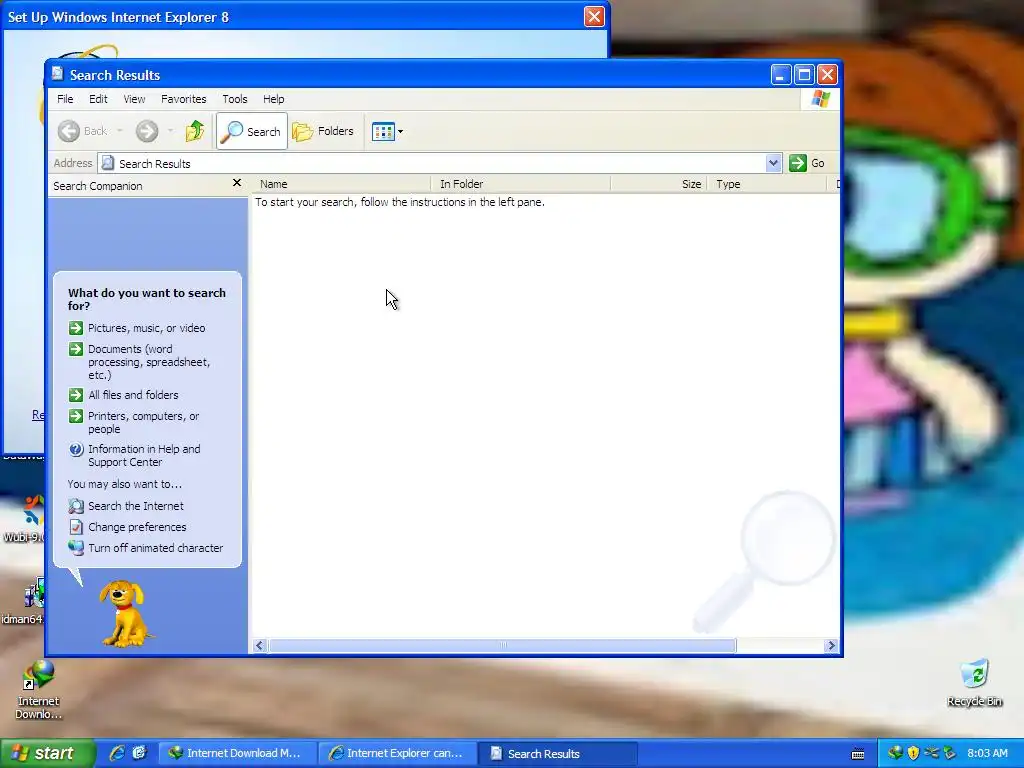This screenshot has width=1024, height=768.
Task: Click the keyboard icon on the taskbar
Action: click(x=858, y=754)
